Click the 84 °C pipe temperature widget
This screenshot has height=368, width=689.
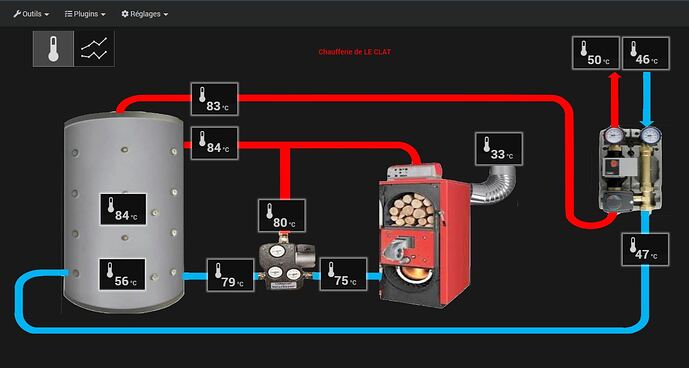click(x=214, y=143)
